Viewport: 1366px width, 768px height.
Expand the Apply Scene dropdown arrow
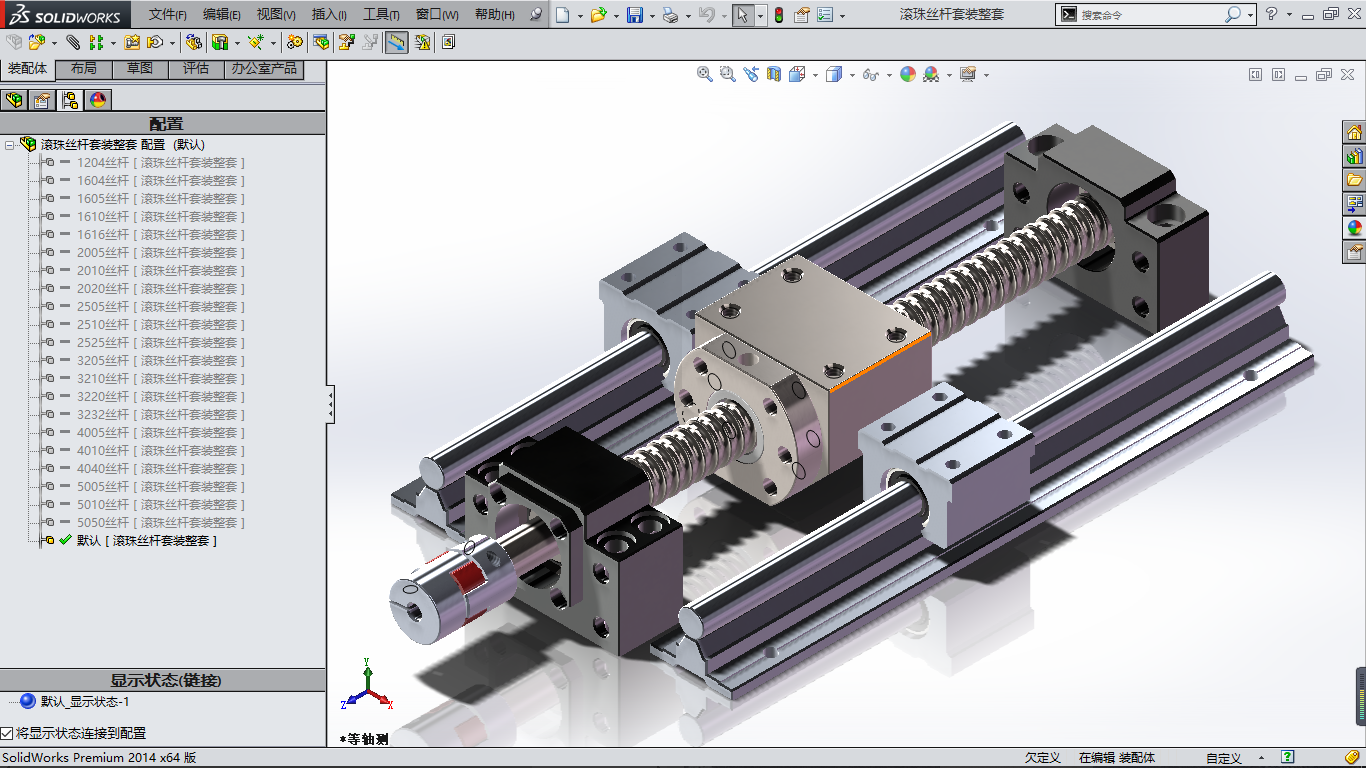949,75
